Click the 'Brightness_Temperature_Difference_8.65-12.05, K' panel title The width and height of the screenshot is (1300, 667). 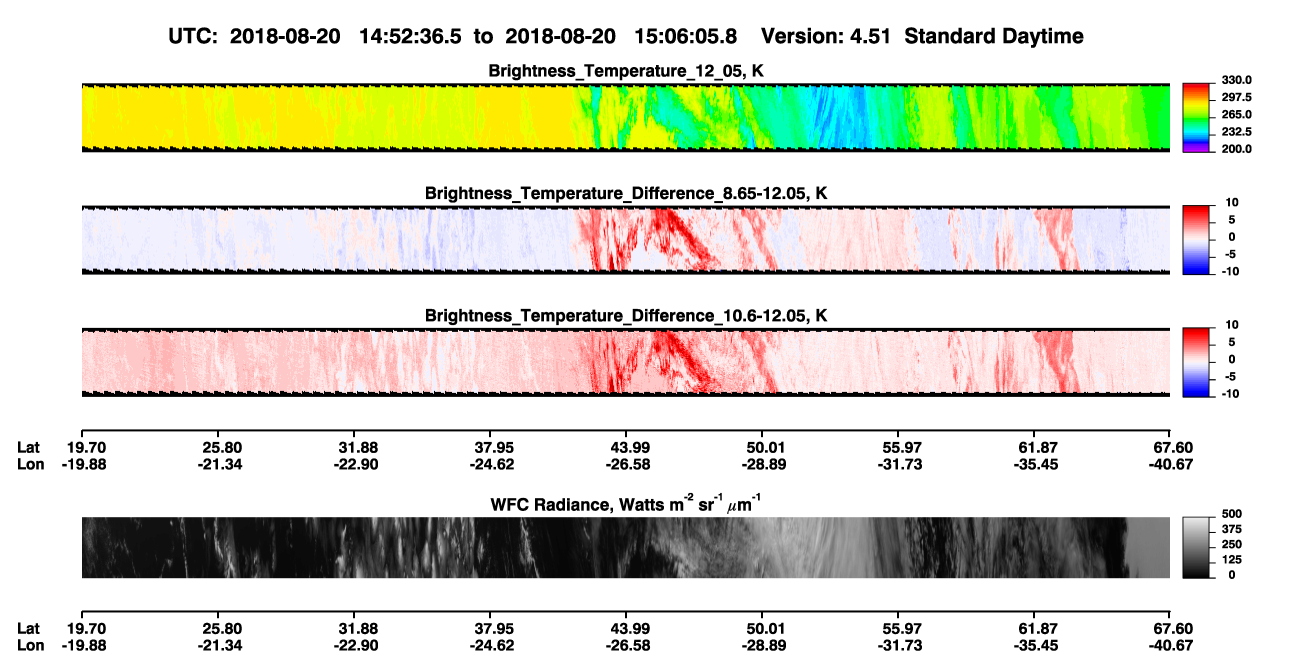pyautogui.click(x=626, y=192)
